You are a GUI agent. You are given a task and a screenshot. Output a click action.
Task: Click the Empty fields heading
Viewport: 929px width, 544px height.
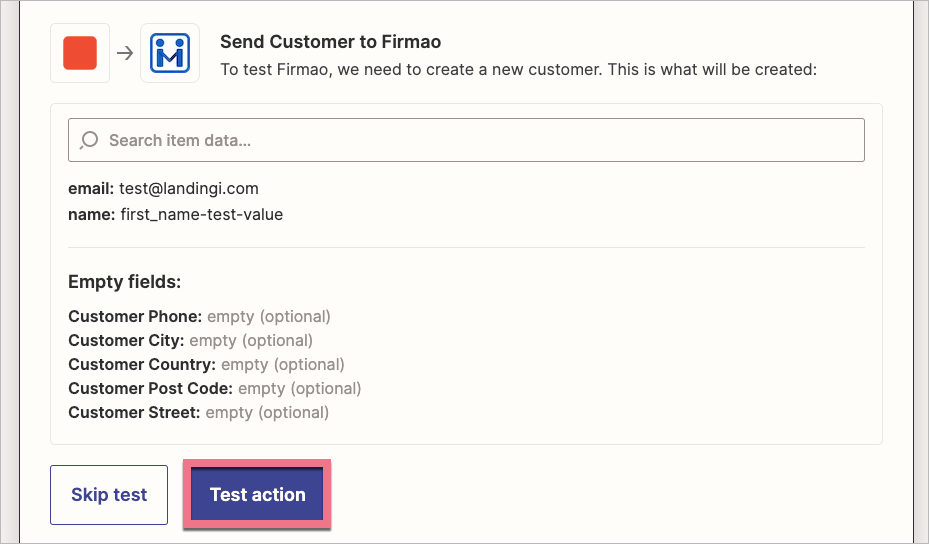tap(124, 282)
